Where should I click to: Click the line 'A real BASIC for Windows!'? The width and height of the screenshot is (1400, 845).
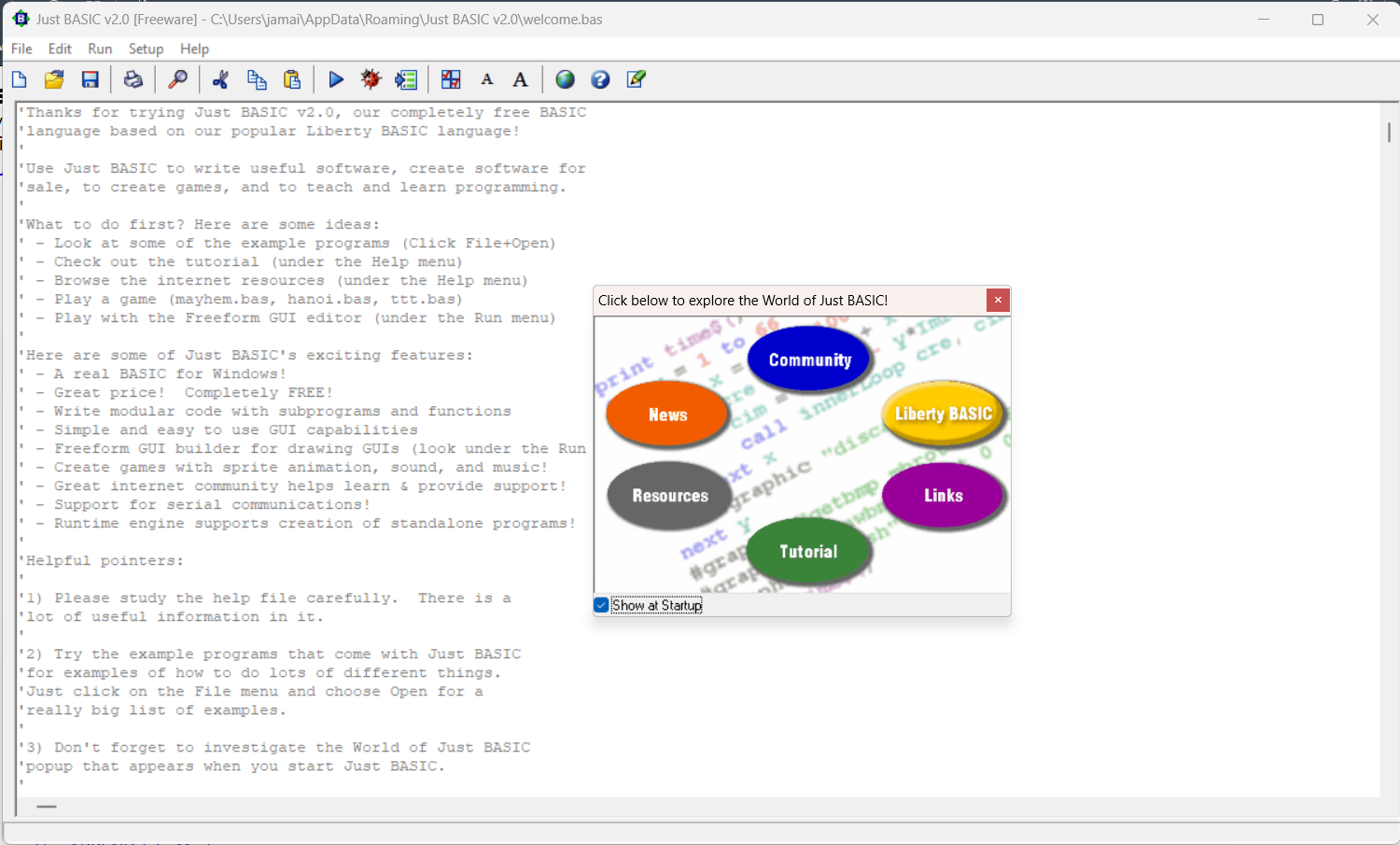coord(153,374)
